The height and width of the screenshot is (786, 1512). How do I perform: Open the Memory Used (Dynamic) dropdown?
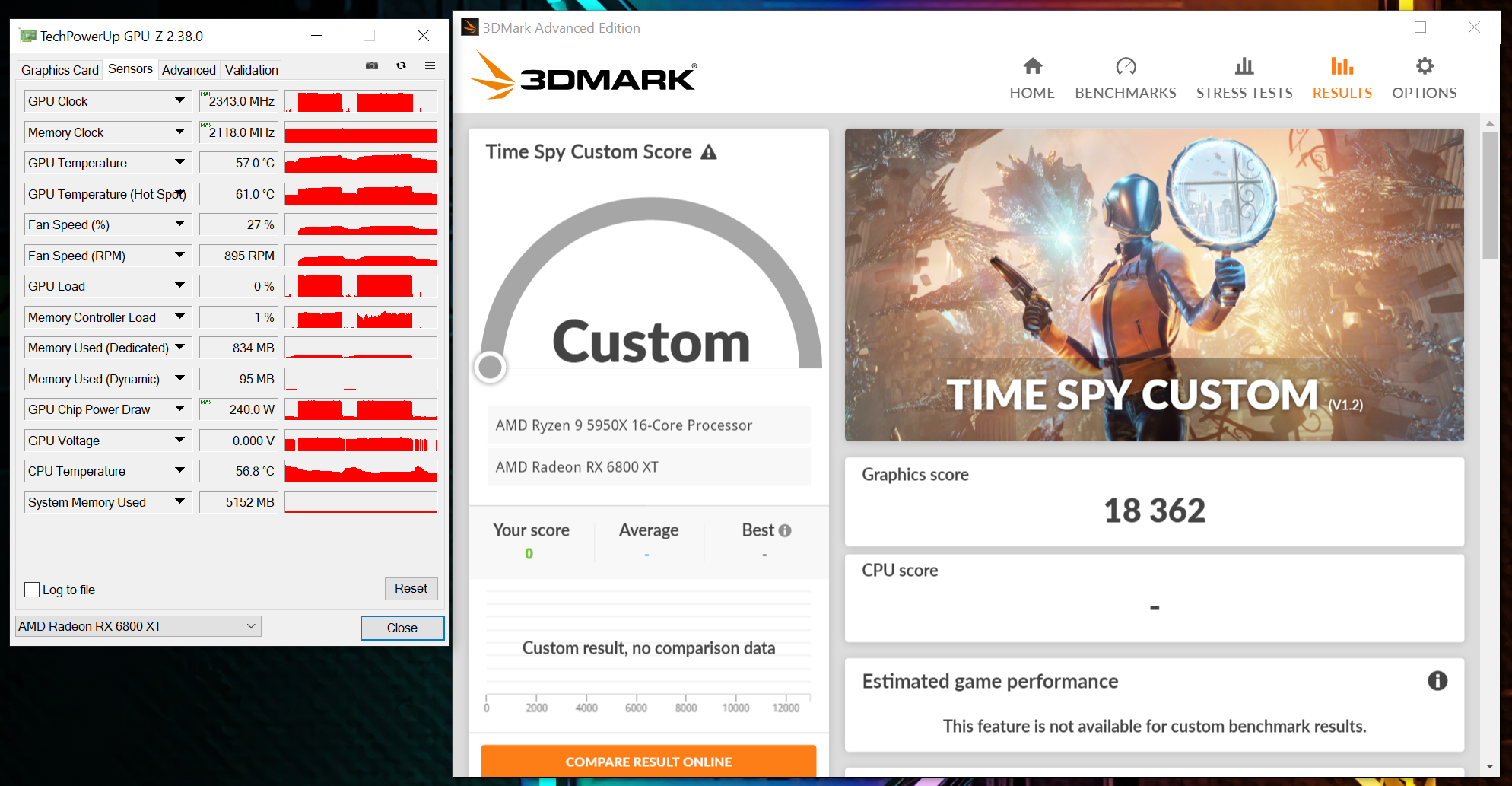180,378
